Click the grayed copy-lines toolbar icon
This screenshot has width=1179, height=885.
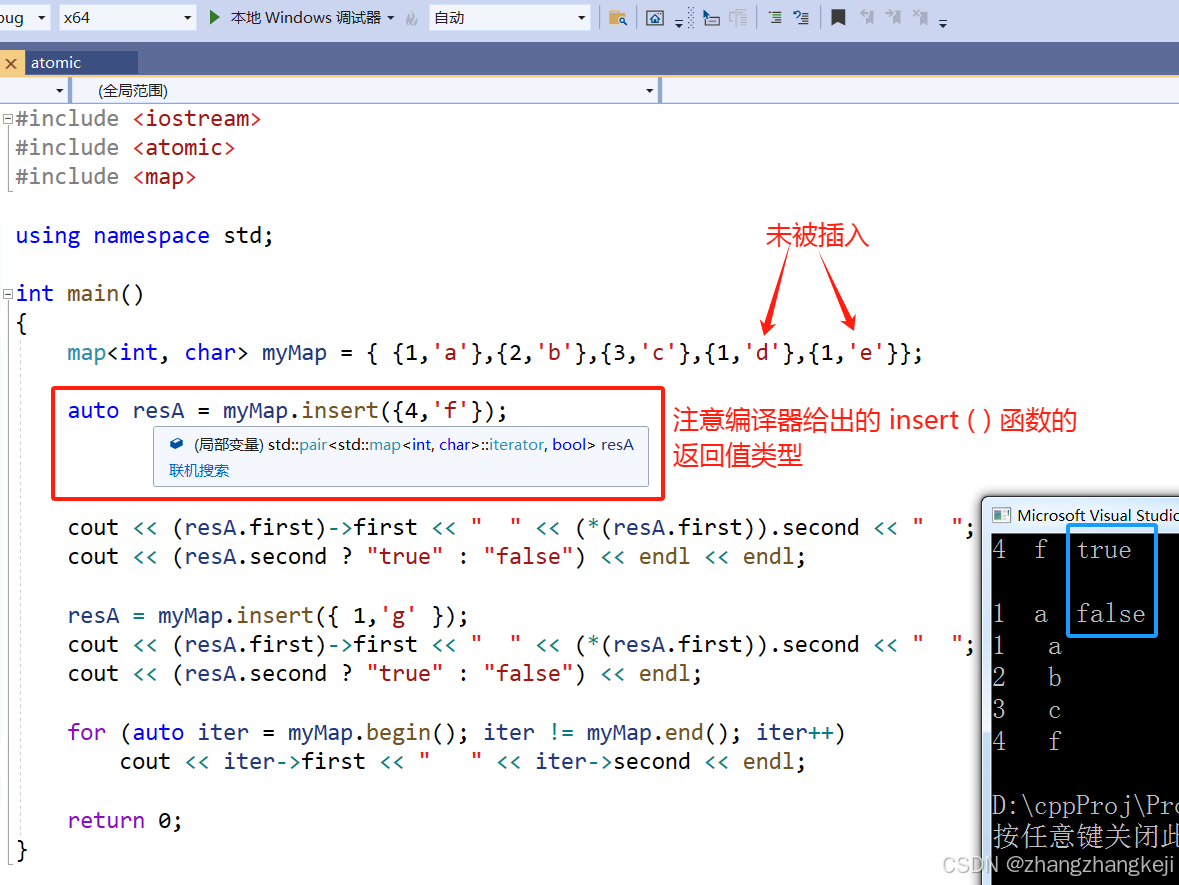click(x=738, y=18)
